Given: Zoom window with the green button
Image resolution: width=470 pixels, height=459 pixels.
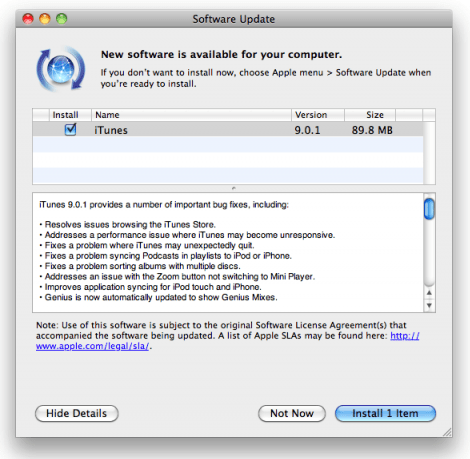Looking at the screenshot, I should tap(61, 19).
